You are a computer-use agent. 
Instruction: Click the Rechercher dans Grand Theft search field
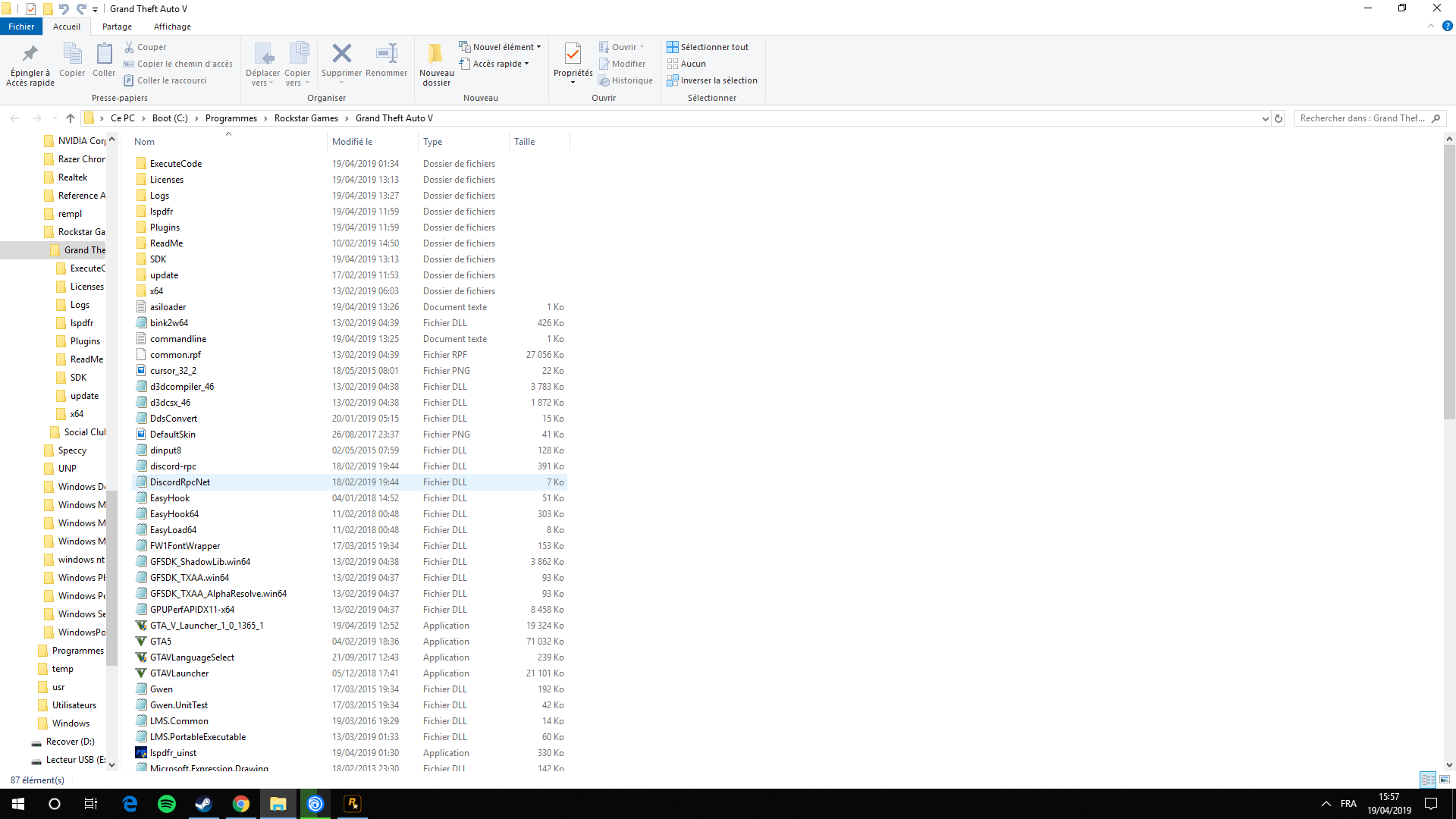[1361, 118]
